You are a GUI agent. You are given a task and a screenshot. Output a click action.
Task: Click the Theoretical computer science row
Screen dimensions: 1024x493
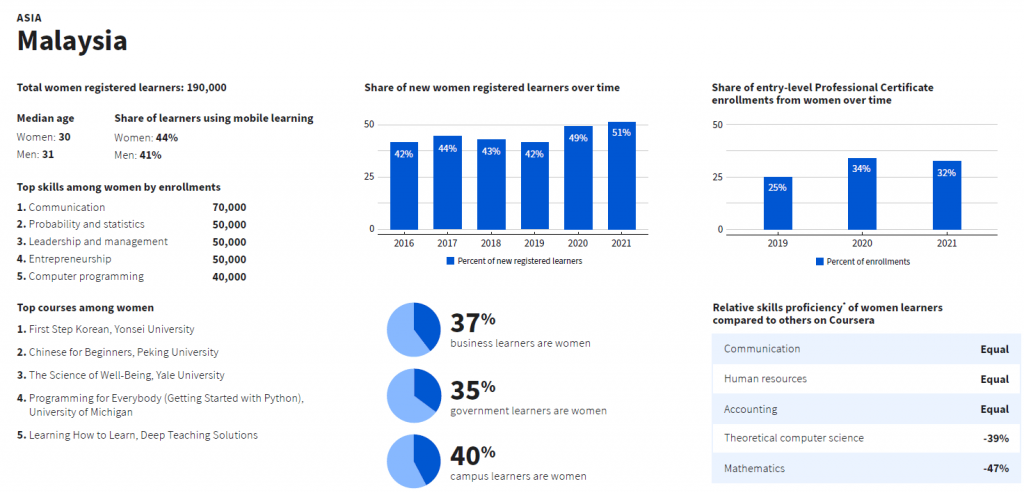(866, 438)
